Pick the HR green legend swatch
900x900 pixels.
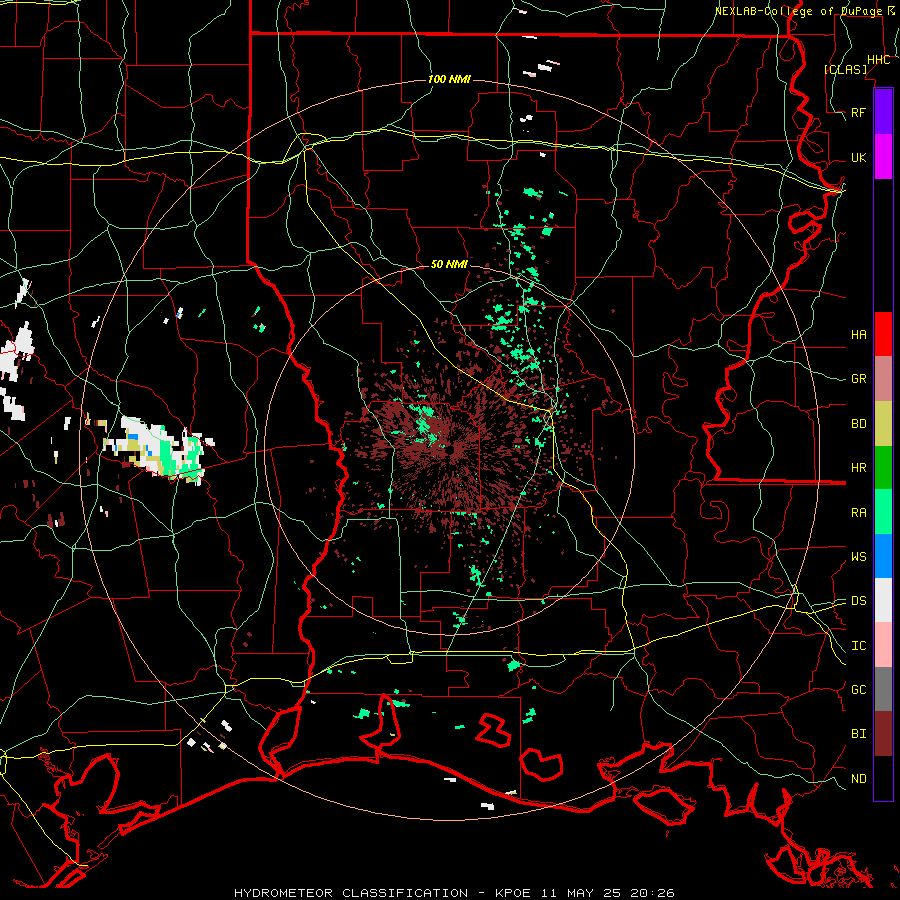pos(883,467)
